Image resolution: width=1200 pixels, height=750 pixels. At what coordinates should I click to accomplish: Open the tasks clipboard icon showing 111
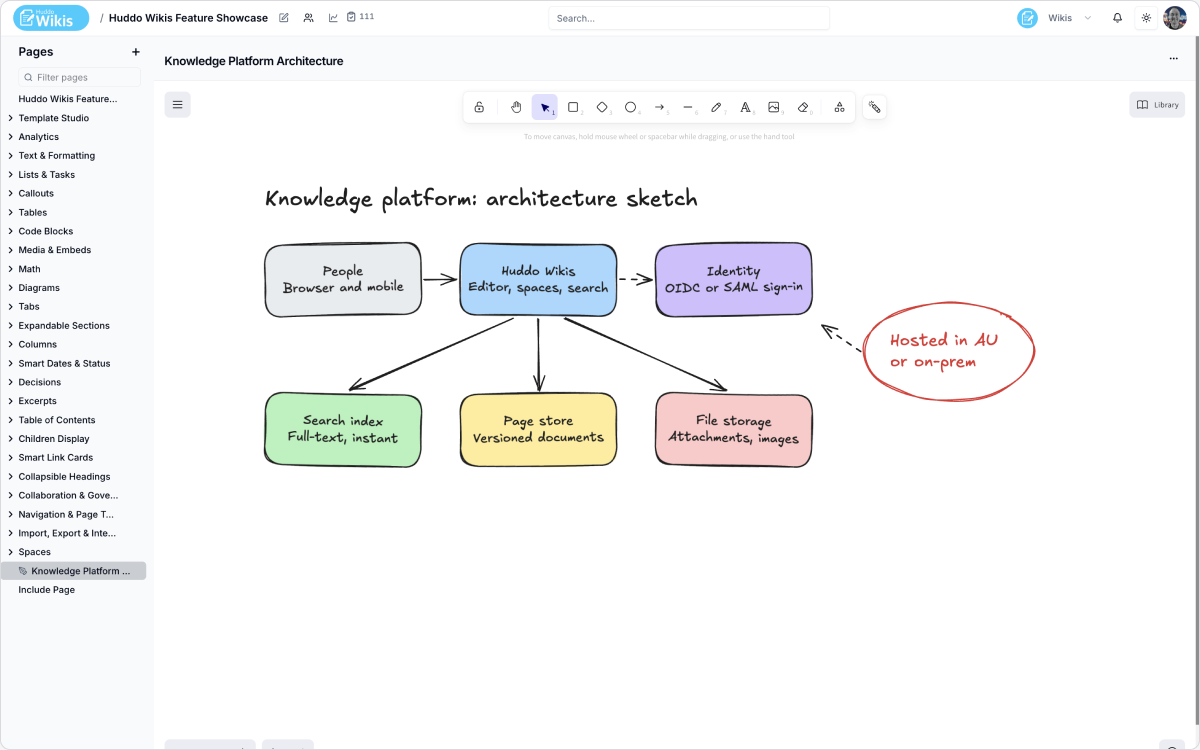pos(360,17)
